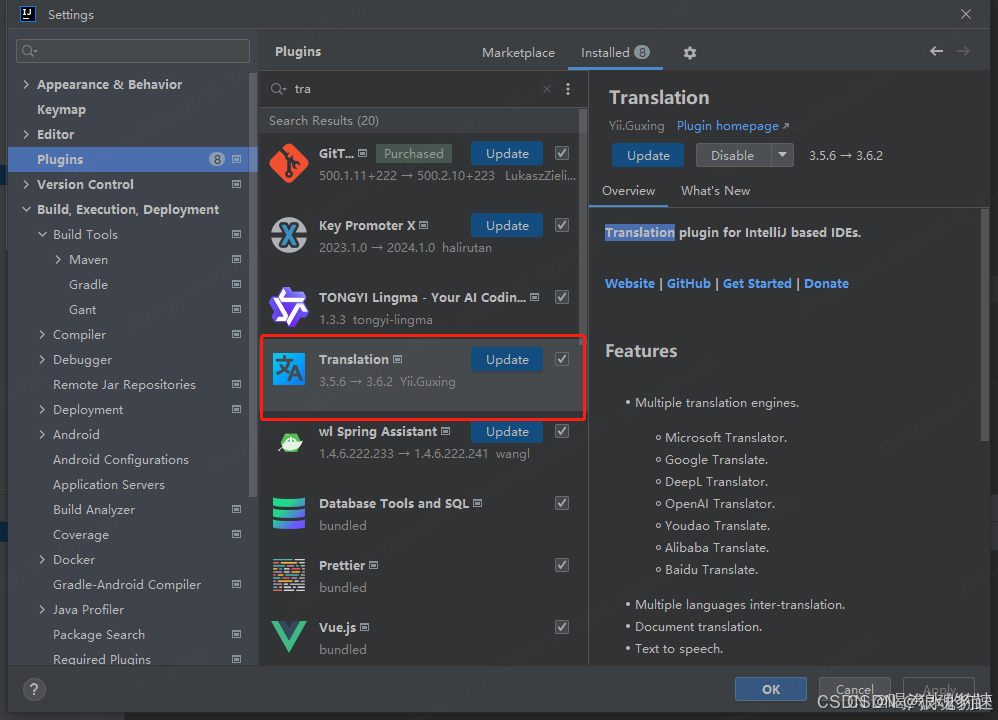Image resolution: width=998 pixels, height=720 pixels.
Task: Click the Database Tools and SQL icon
Action: tap(289, 514)
